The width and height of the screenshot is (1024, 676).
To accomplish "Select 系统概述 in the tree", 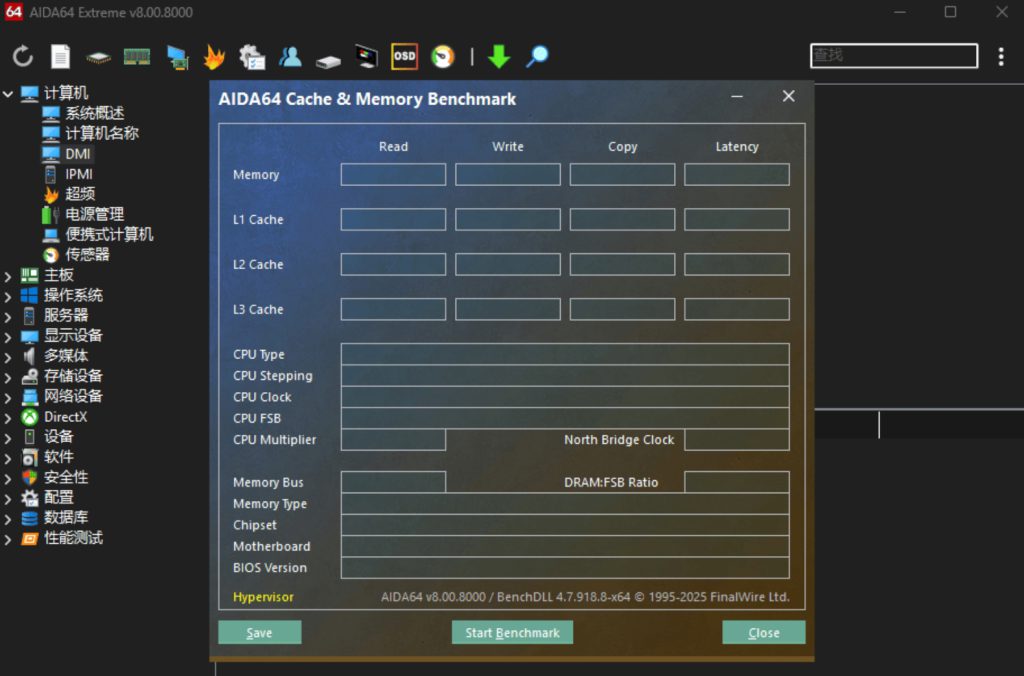I will point(94,113).
